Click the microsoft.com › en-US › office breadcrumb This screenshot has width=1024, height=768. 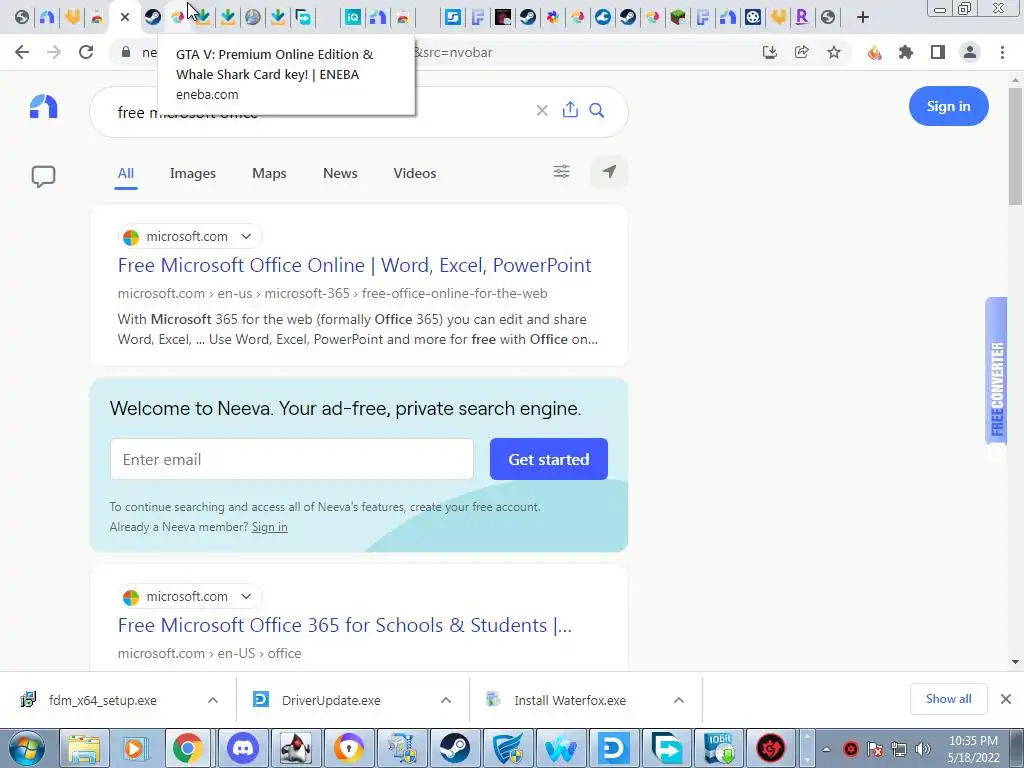point(210,653)
